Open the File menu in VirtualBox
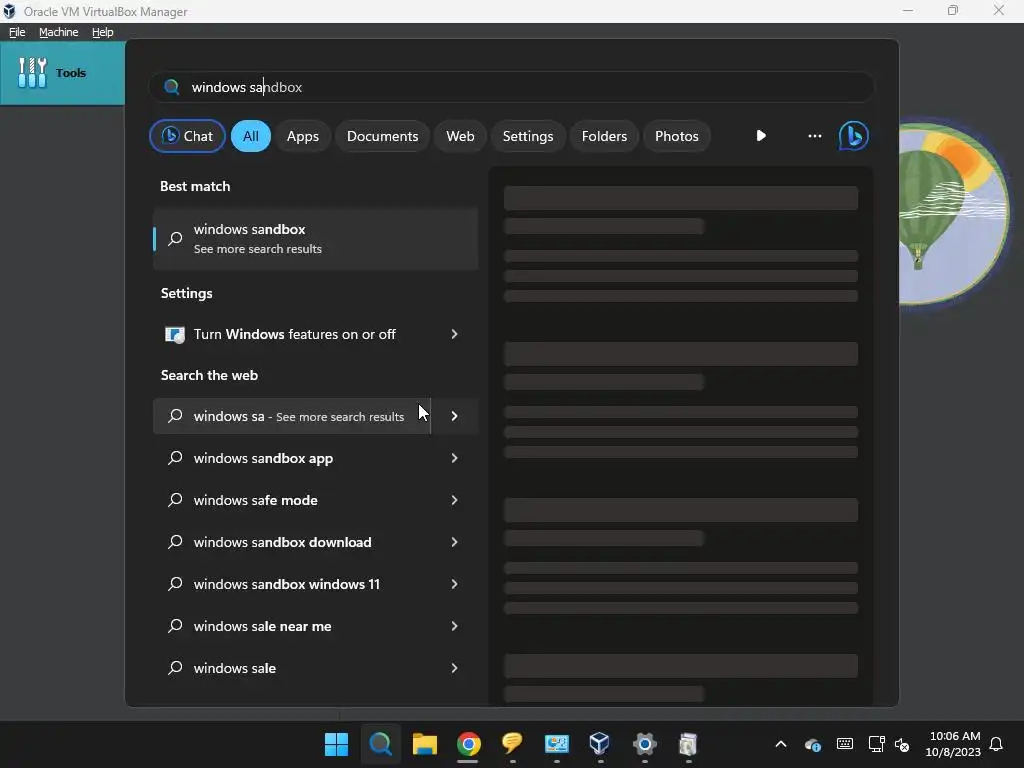 pyautogui.click(x=17, y=32)
